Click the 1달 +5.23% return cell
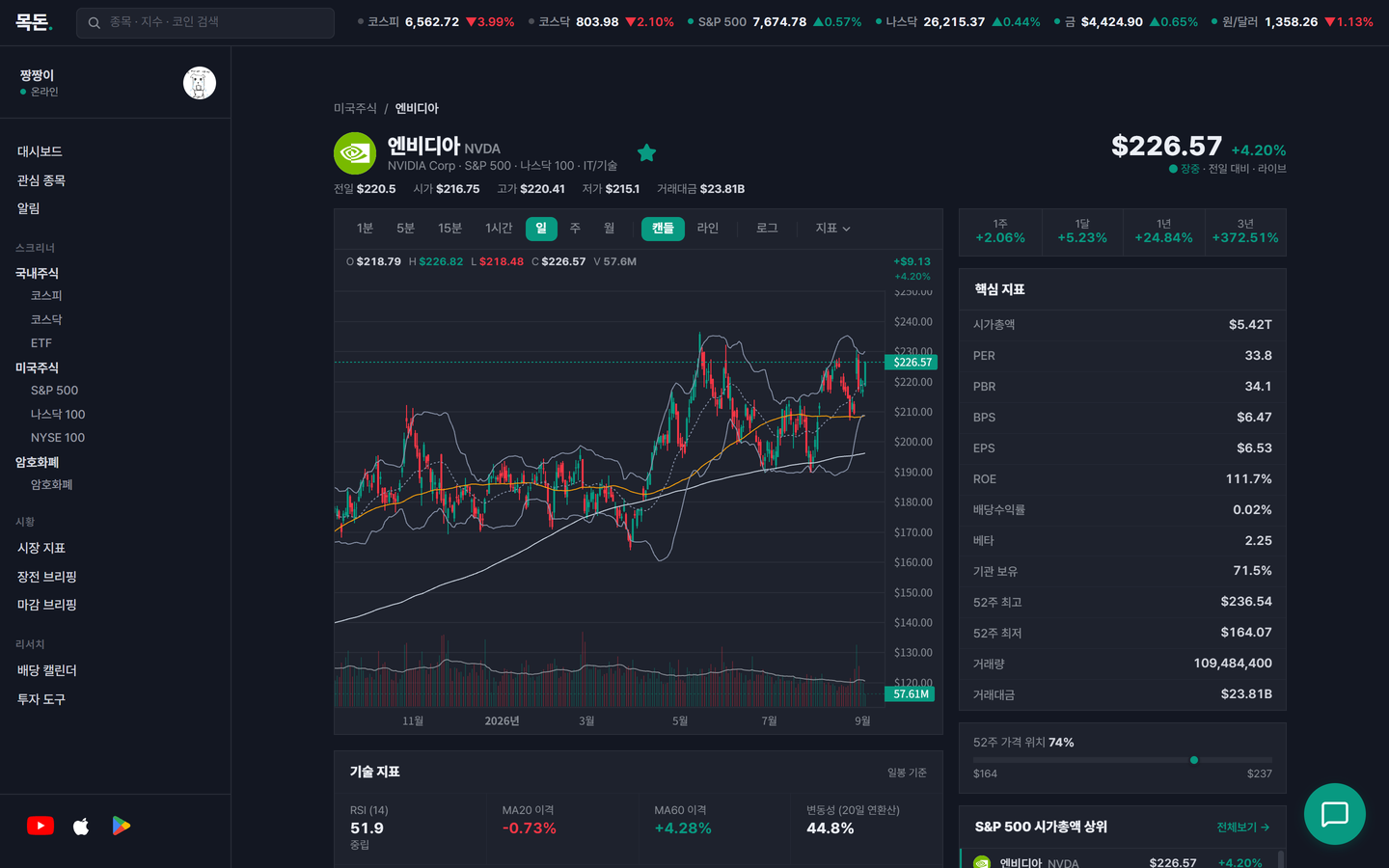The width and height of the screenshot is (1389, 868). [x=1082, y=231]
